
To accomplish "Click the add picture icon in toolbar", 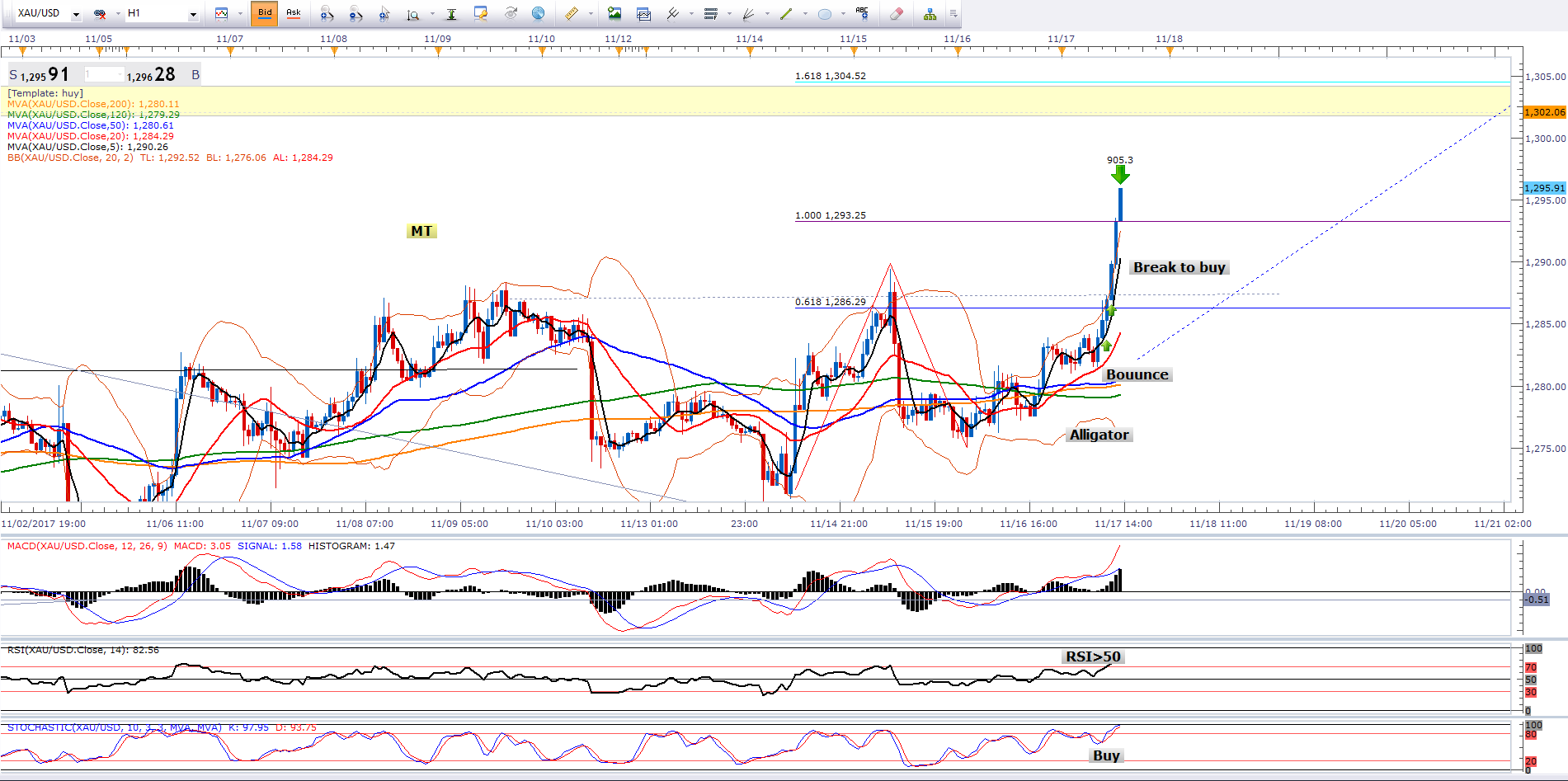I will coord(614,13).
